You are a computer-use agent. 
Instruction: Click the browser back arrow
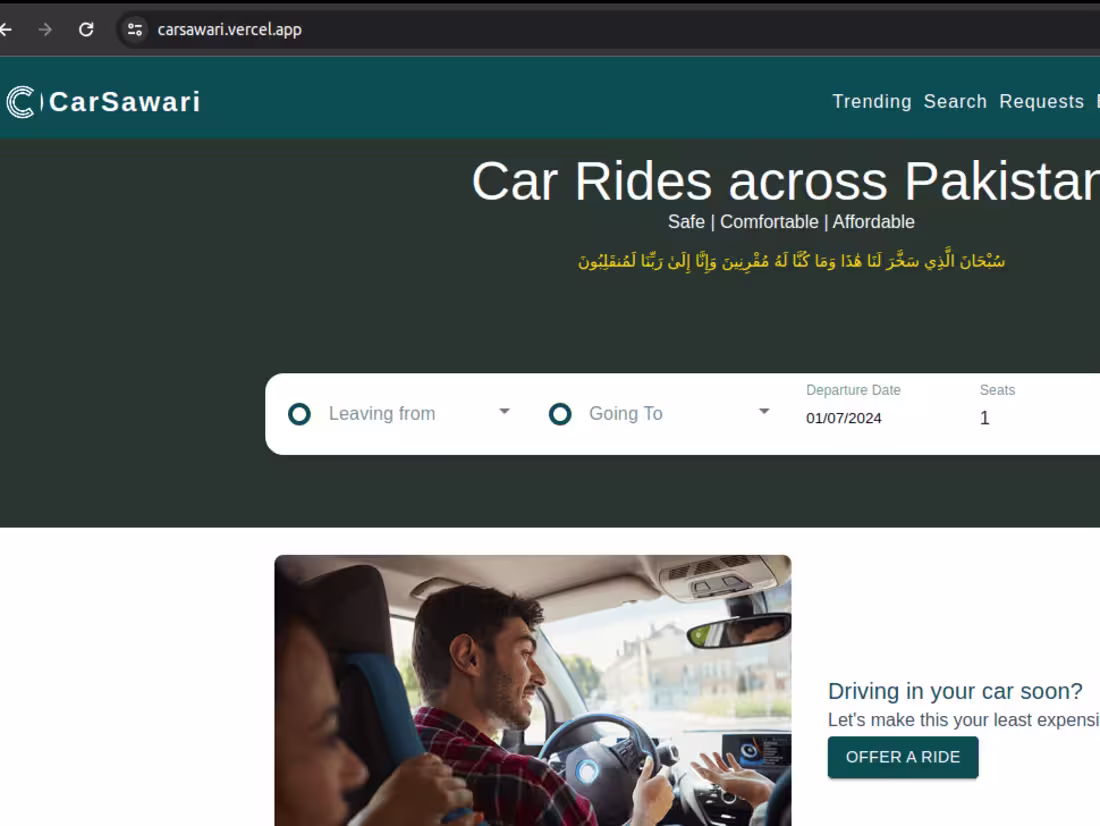click(x=8, y=29)
